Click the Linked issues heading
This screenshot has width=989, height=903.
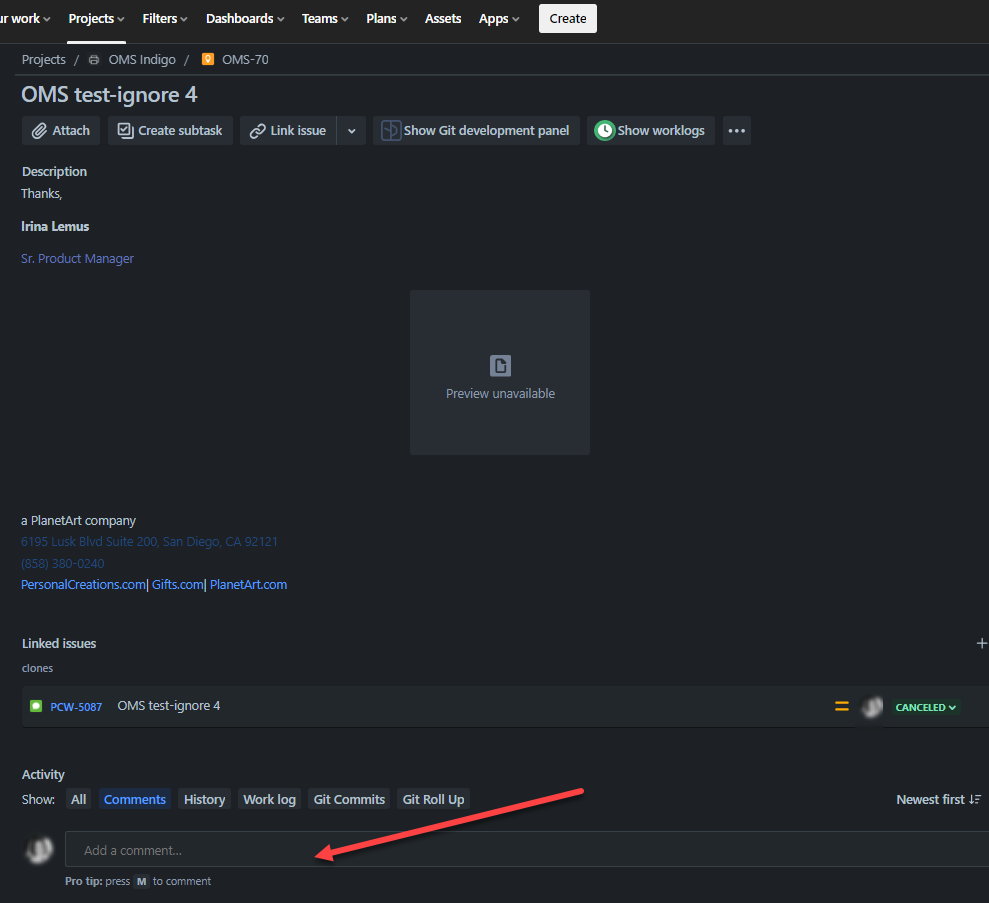pyautogui.click(x=59, y=643)
